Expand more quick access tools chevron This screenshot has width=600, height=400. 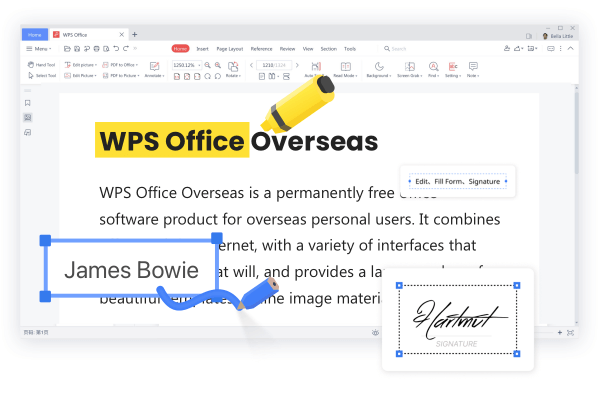click(x=135, y=49)
